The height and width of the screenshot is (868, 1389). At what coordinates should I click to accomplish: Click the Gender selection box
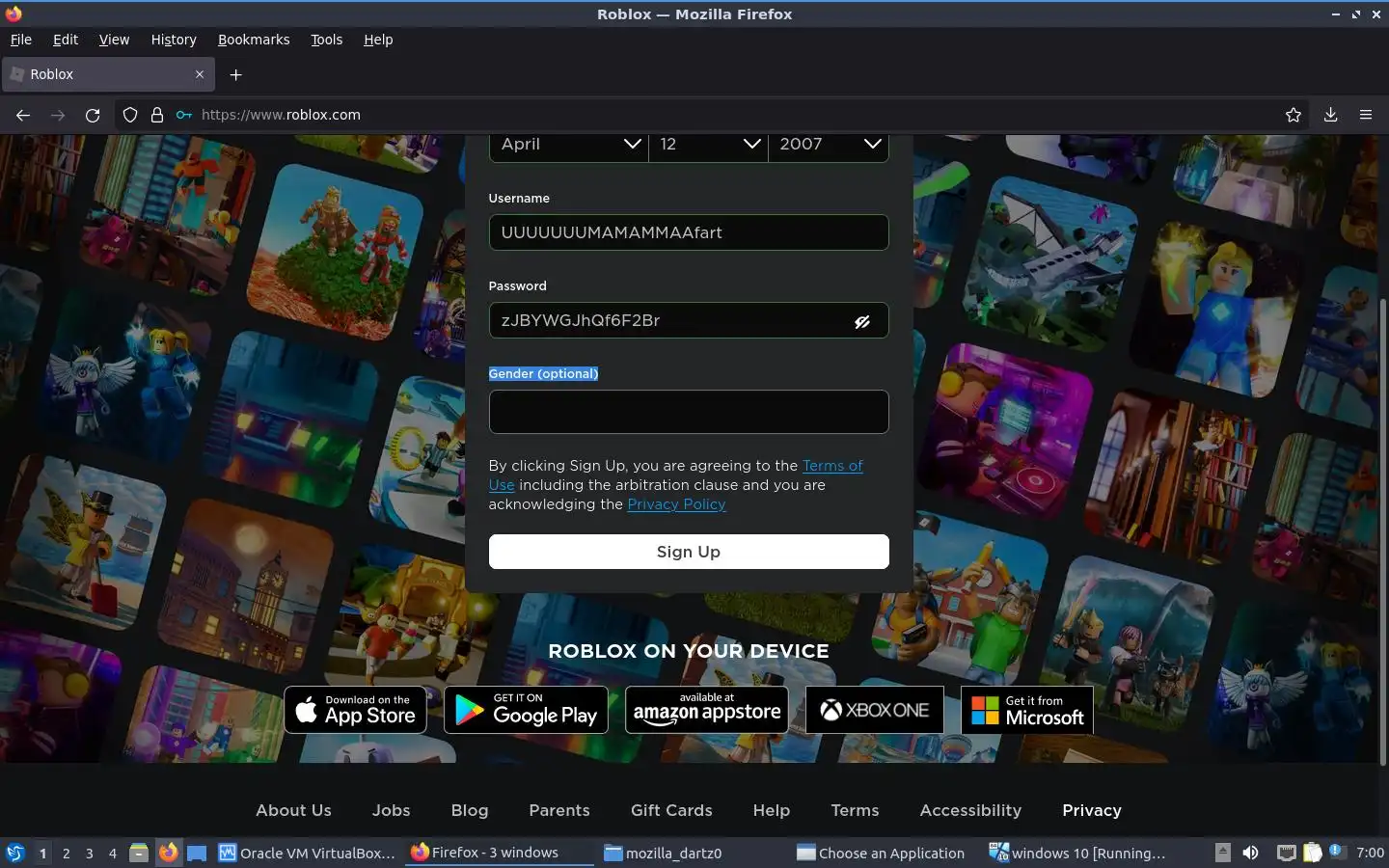[689, 412]
